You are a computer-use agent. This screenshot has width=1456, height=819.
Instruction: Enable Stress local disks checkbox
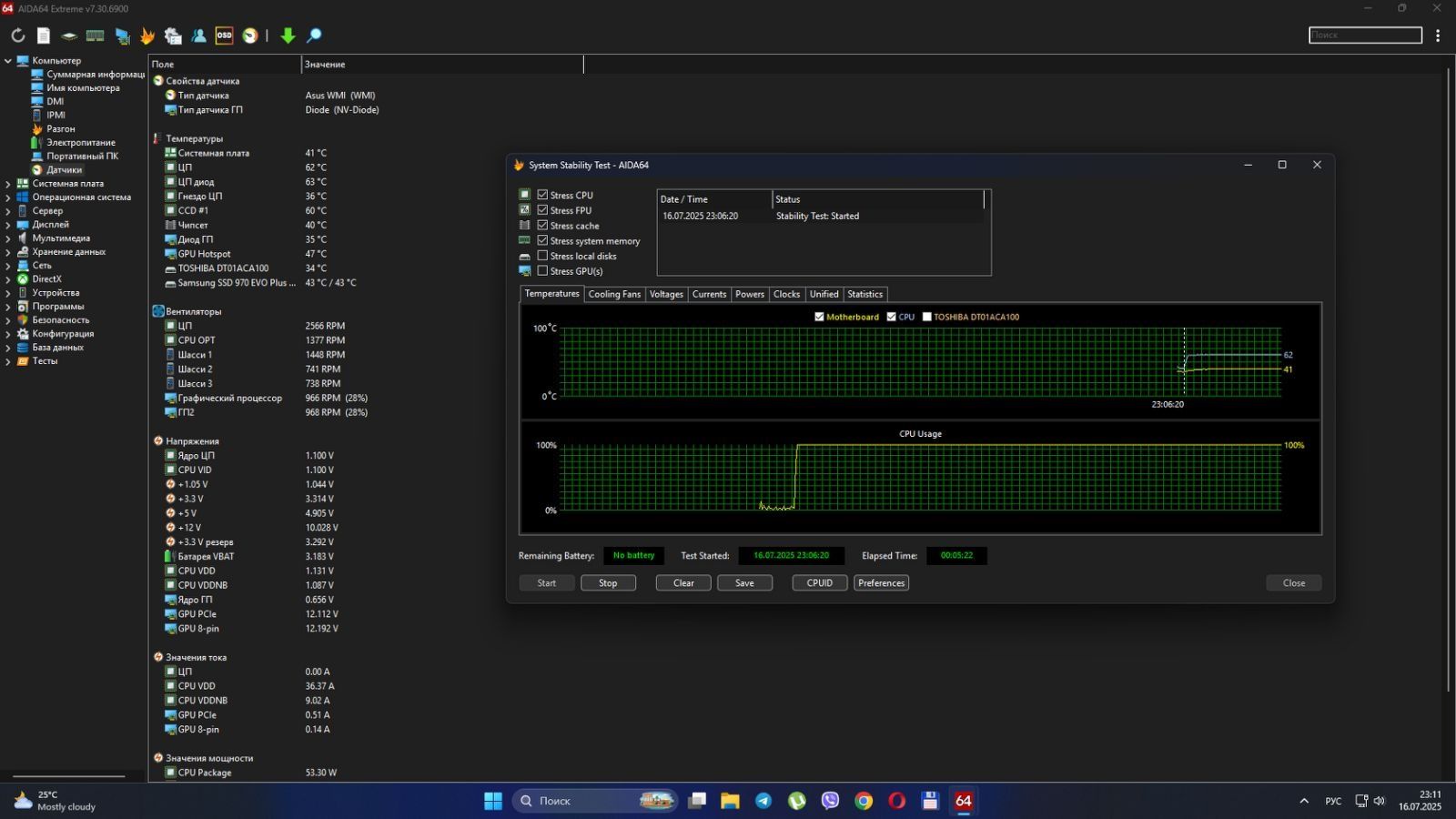click(x=542, y=256)
